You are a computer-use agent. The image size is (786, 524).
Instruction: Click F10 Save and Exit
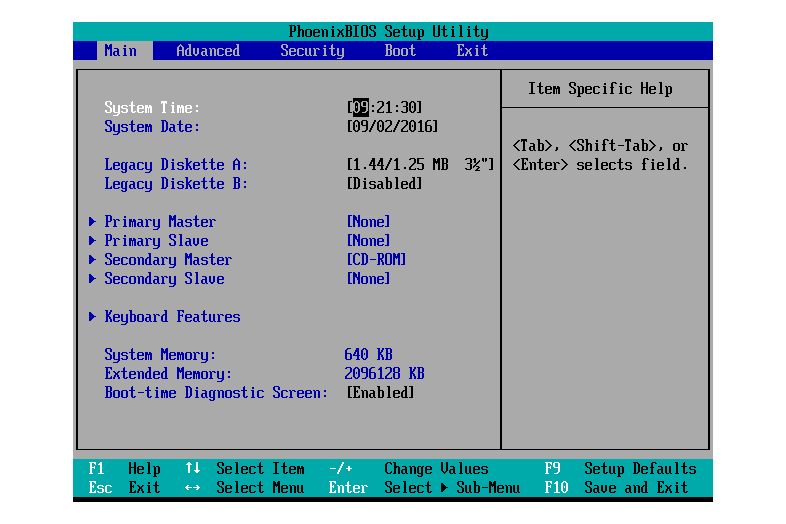coord(616,488)
